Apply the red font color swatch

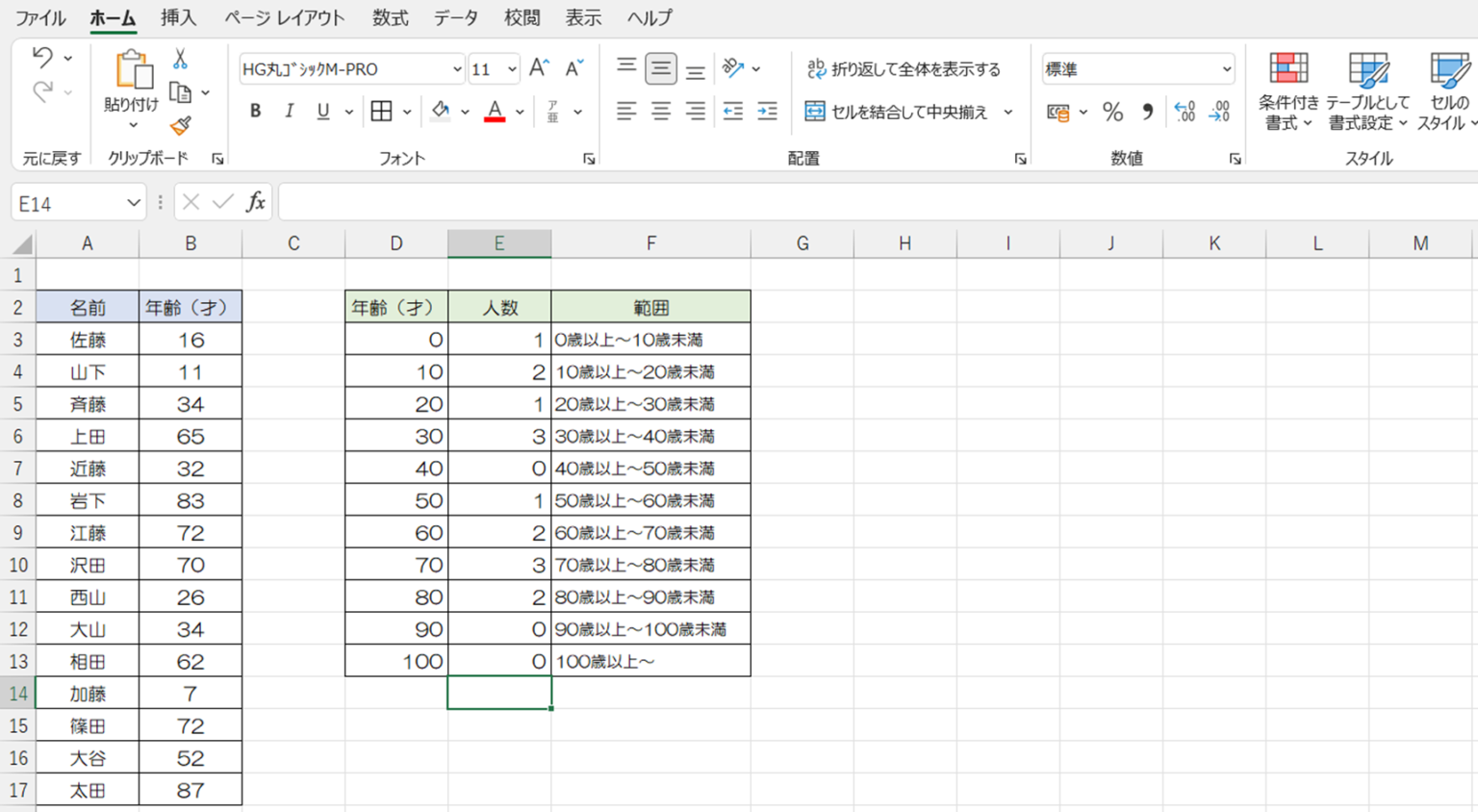click(495, 112)
